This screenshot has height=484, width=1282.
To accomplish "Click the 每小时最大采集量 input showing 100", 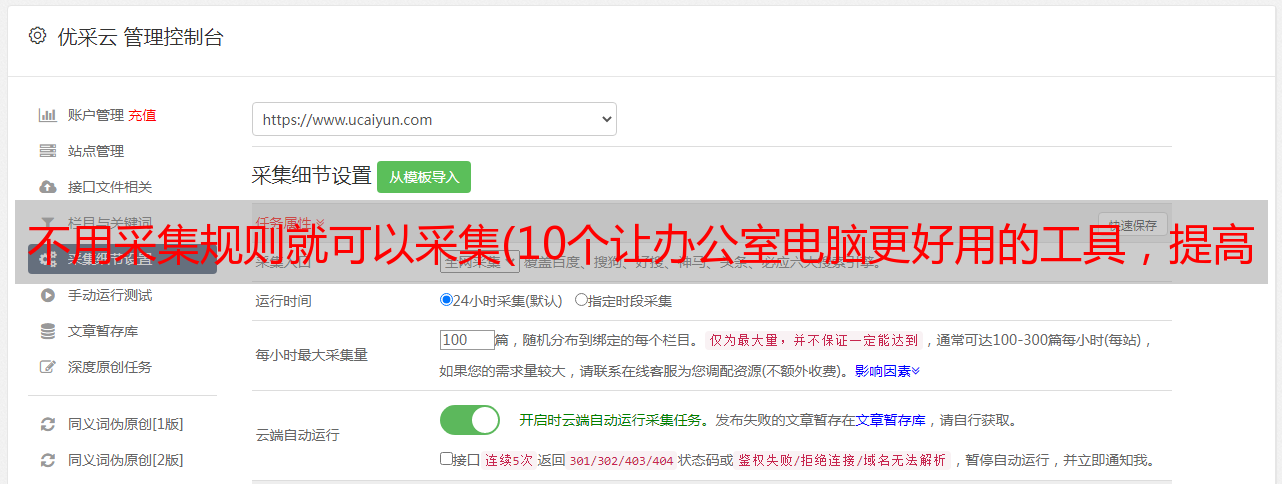I will pos(467,340).
